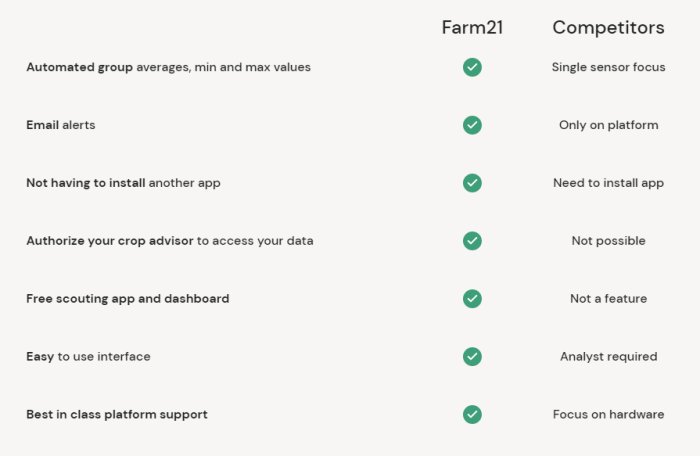Viewport: 700px width, 456px height.
Task: Click checkmark for Free scouting app row
Action: (472, 298)
